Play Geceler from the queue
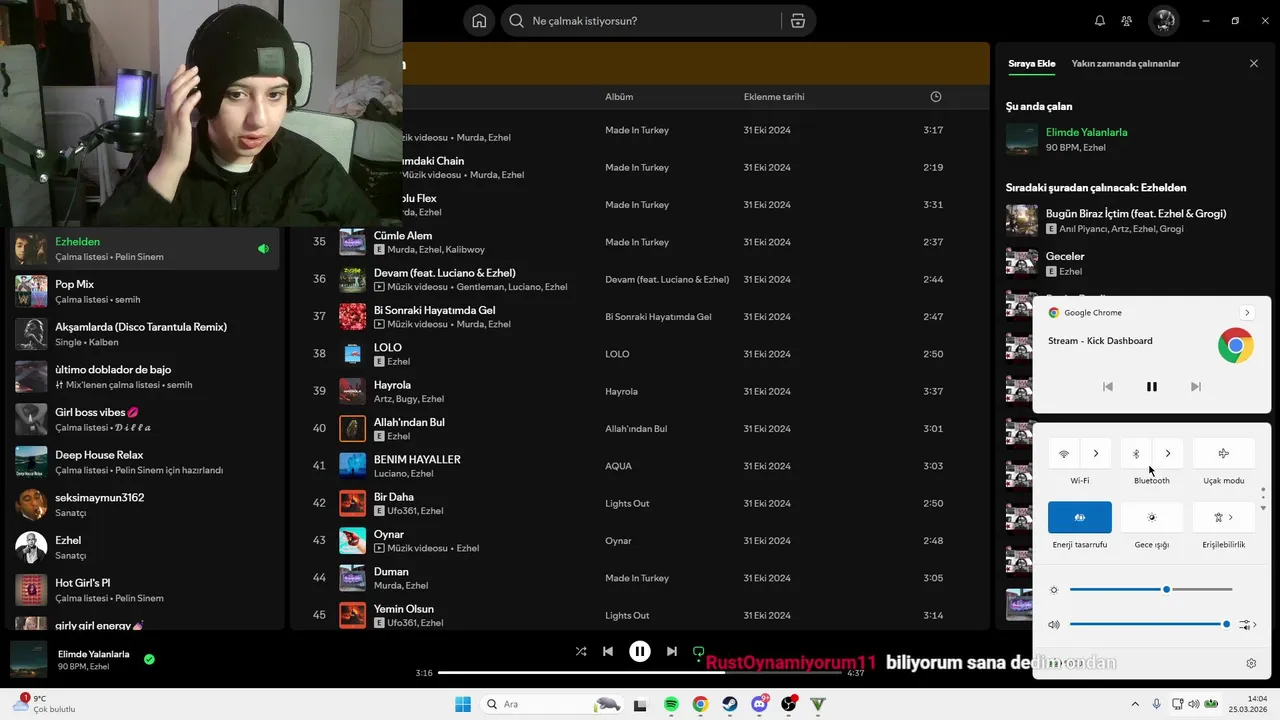 pos(1022,263)
